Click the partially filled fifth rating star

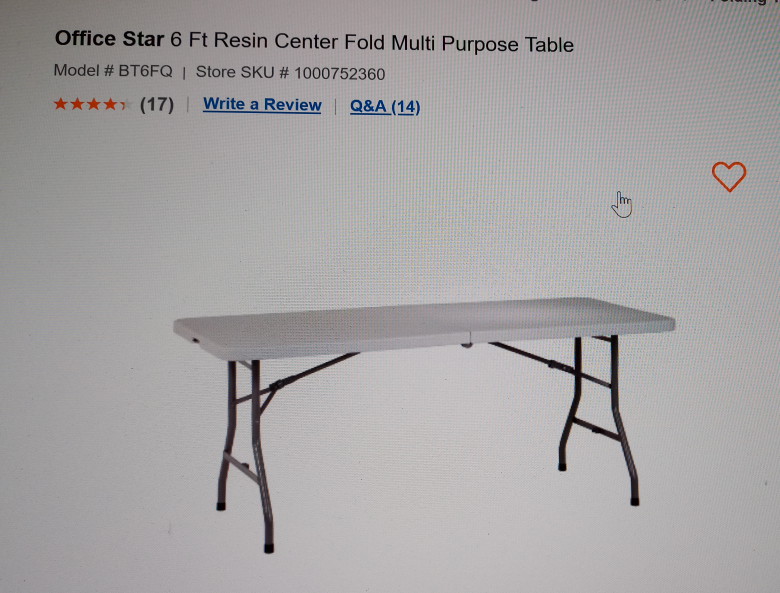tap(125, 104)
